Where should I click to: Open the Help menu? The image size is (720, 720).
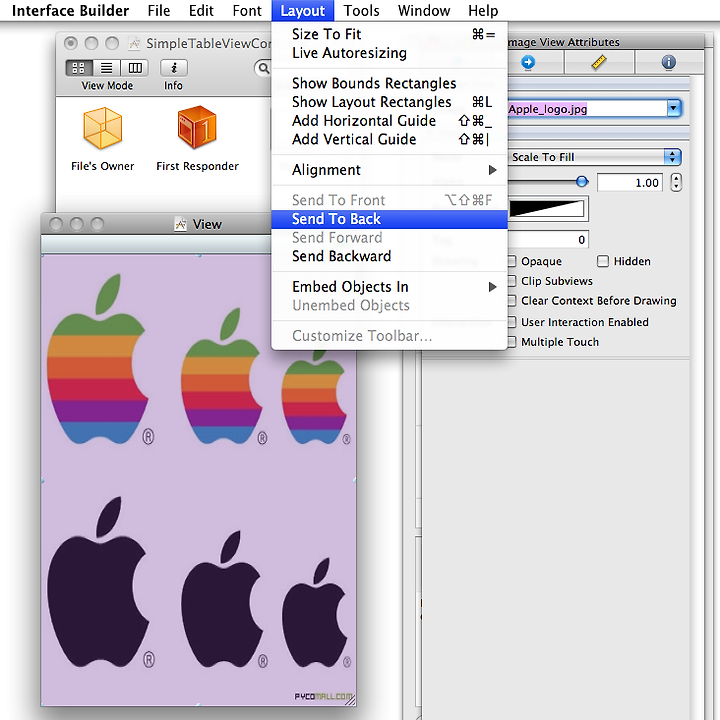pos(483,11)
